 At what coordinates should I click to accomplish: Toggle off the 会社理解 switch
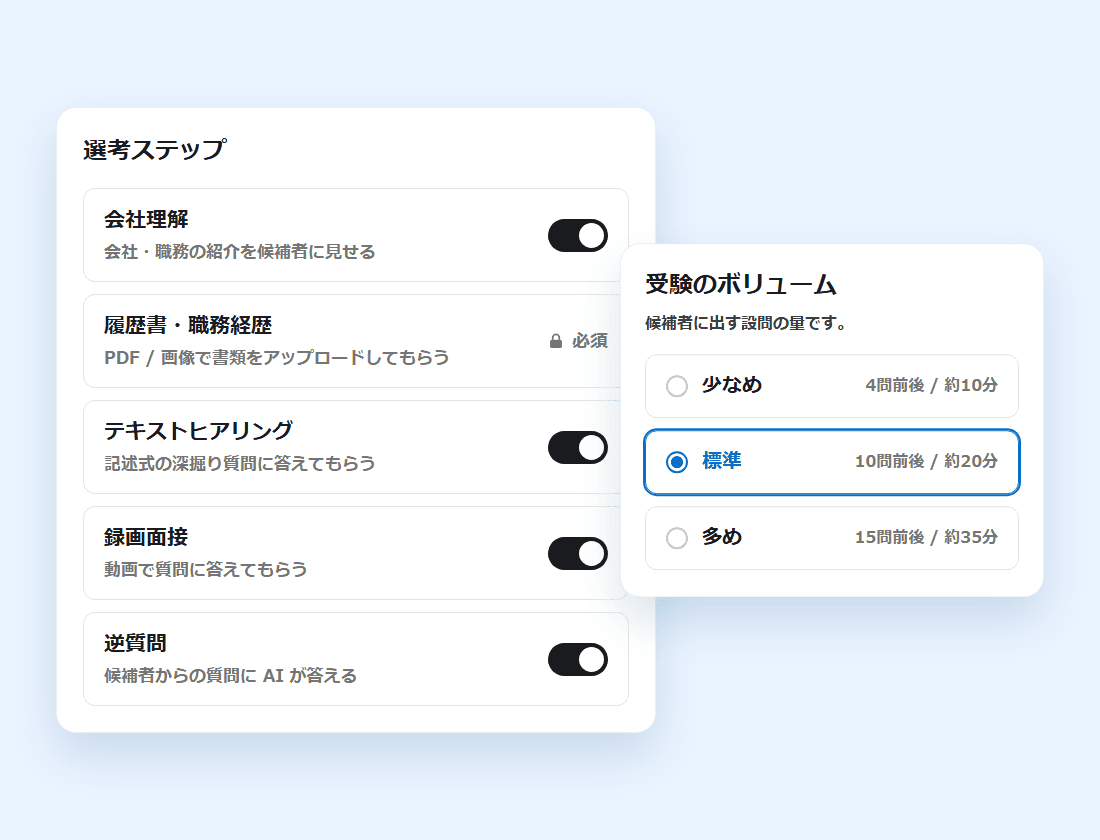point(577,235)
